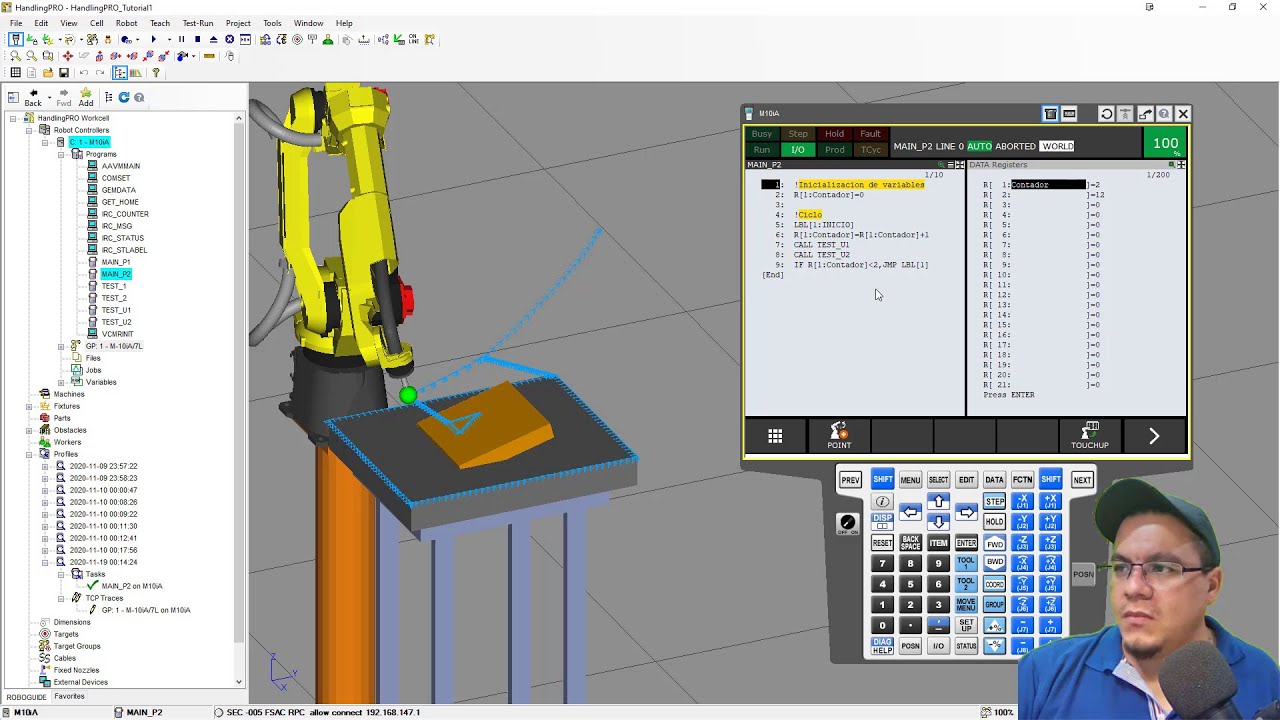Click the EDIT key on teach pendant
This screenshot has width=1280, height=720.
coord(966,480)
